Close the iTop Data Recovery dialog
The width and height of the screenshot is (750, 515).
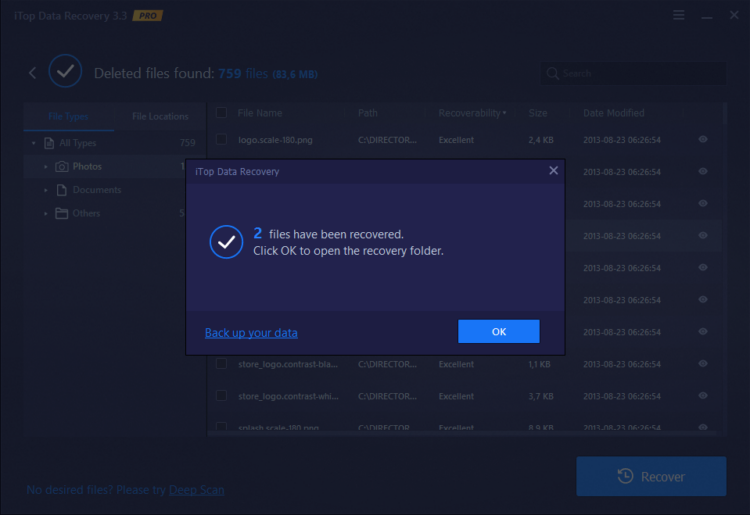point(553,171)
